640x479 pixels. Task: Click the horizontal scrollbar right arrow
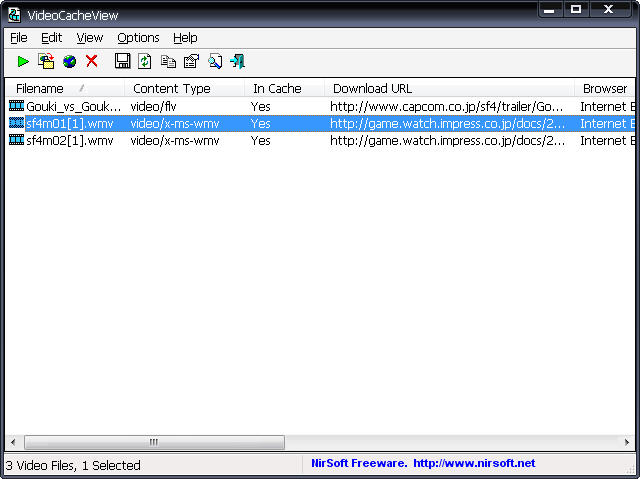627,442
